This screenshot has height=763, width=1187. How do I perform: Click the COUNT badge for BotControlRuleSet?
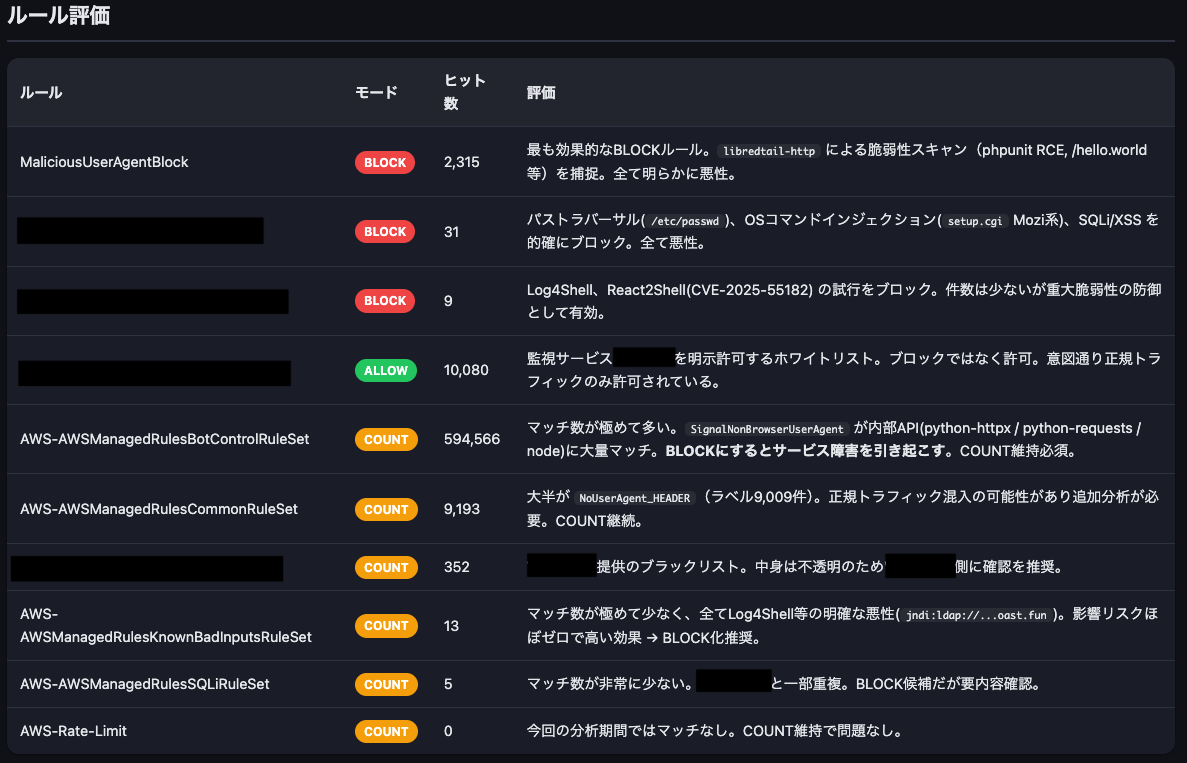pos(386,439)
